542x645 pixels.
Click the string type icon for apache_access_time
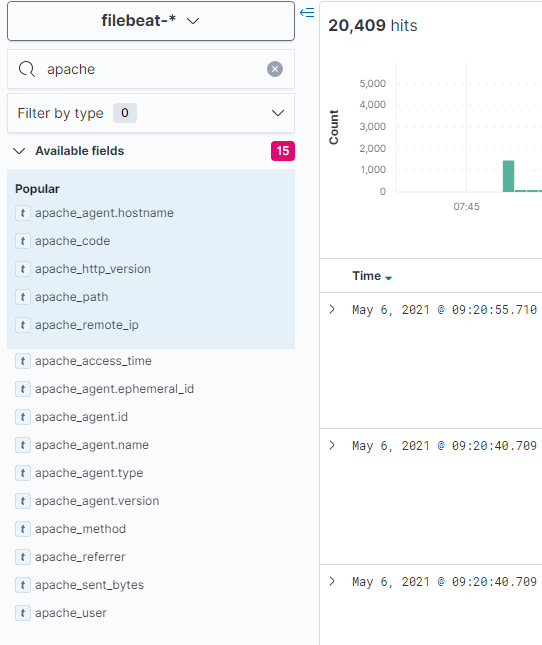[23, 361]
